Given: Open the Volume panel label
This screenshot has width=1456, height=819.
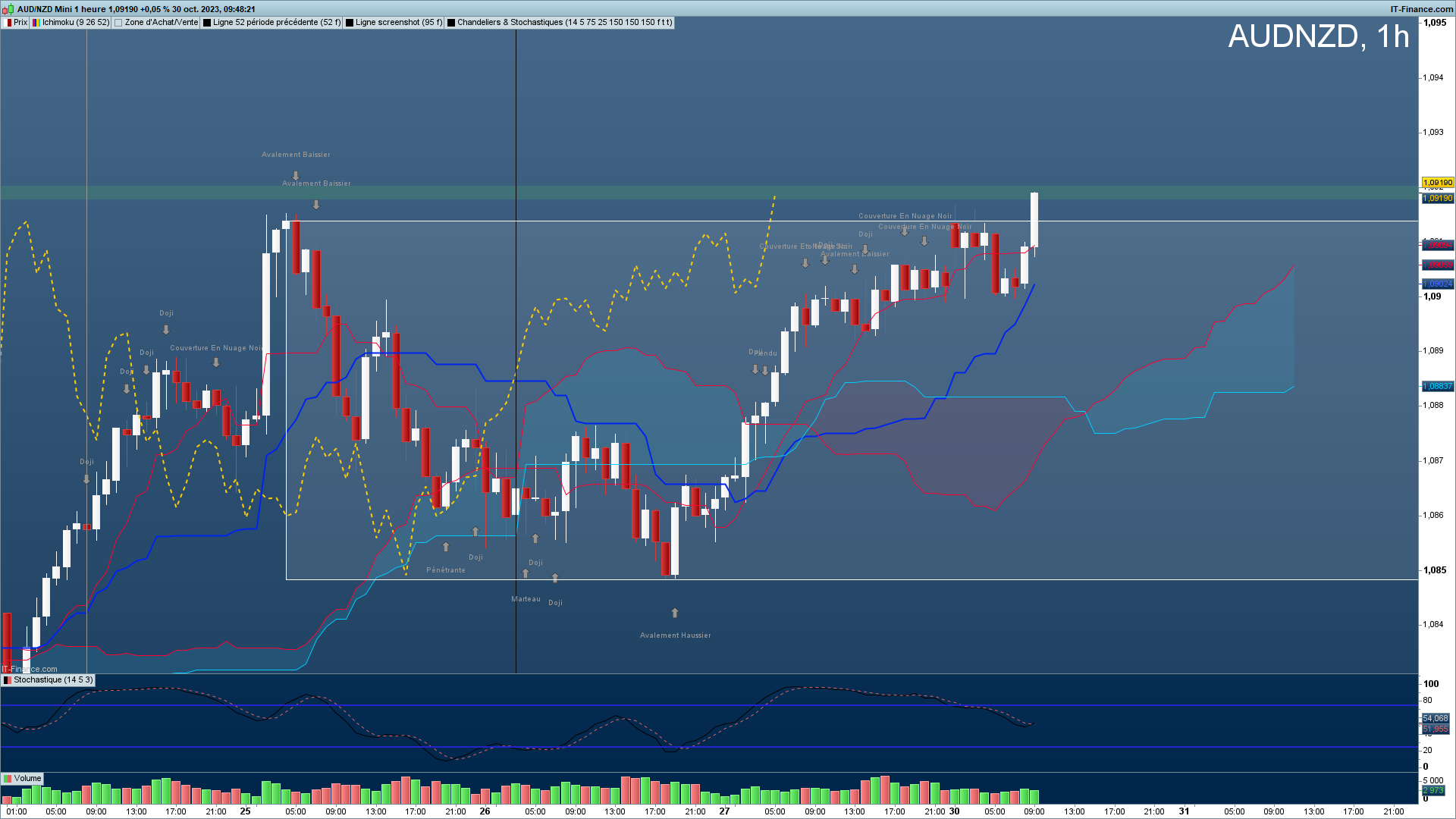Looking at the screenshot, I should pyautogui.click(x=27, y=779).
